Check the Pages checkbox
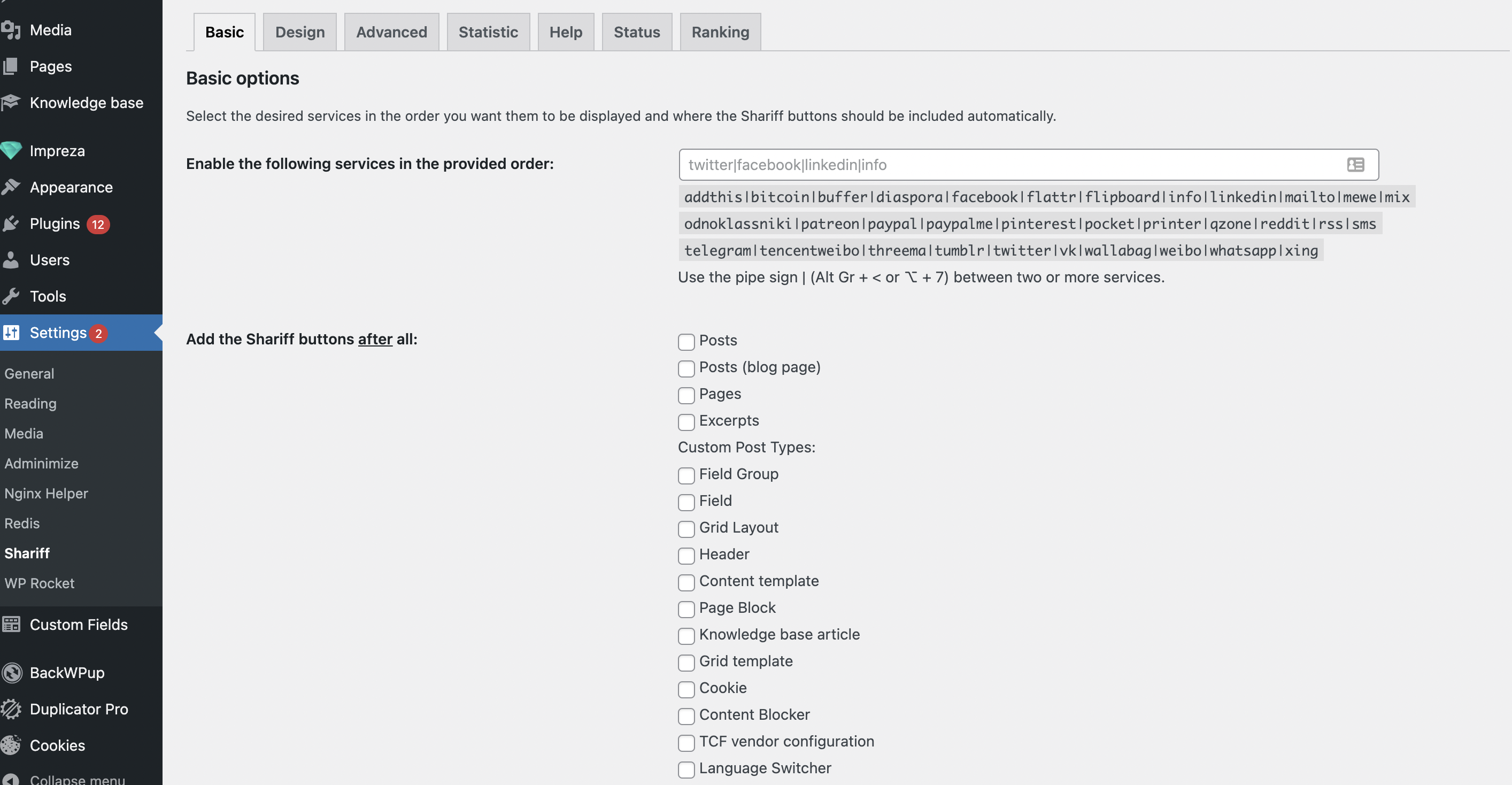Screen dimensions: 1512x785 pos(686,395)
